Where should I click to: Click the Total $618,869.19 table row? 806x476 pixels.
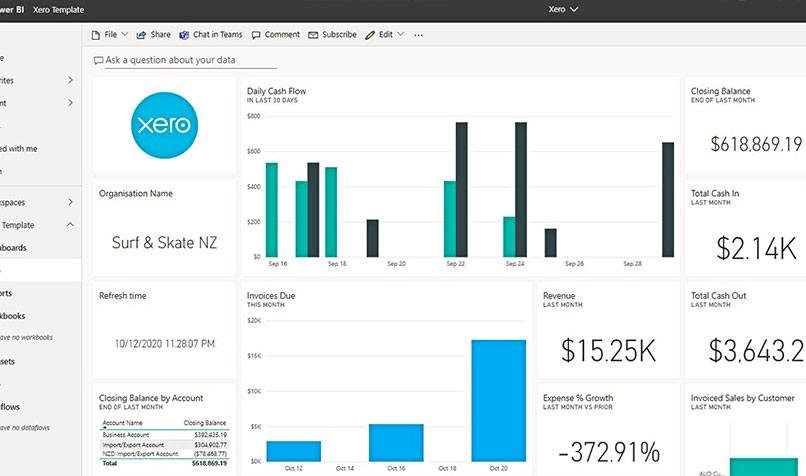(x=164, y=463)
